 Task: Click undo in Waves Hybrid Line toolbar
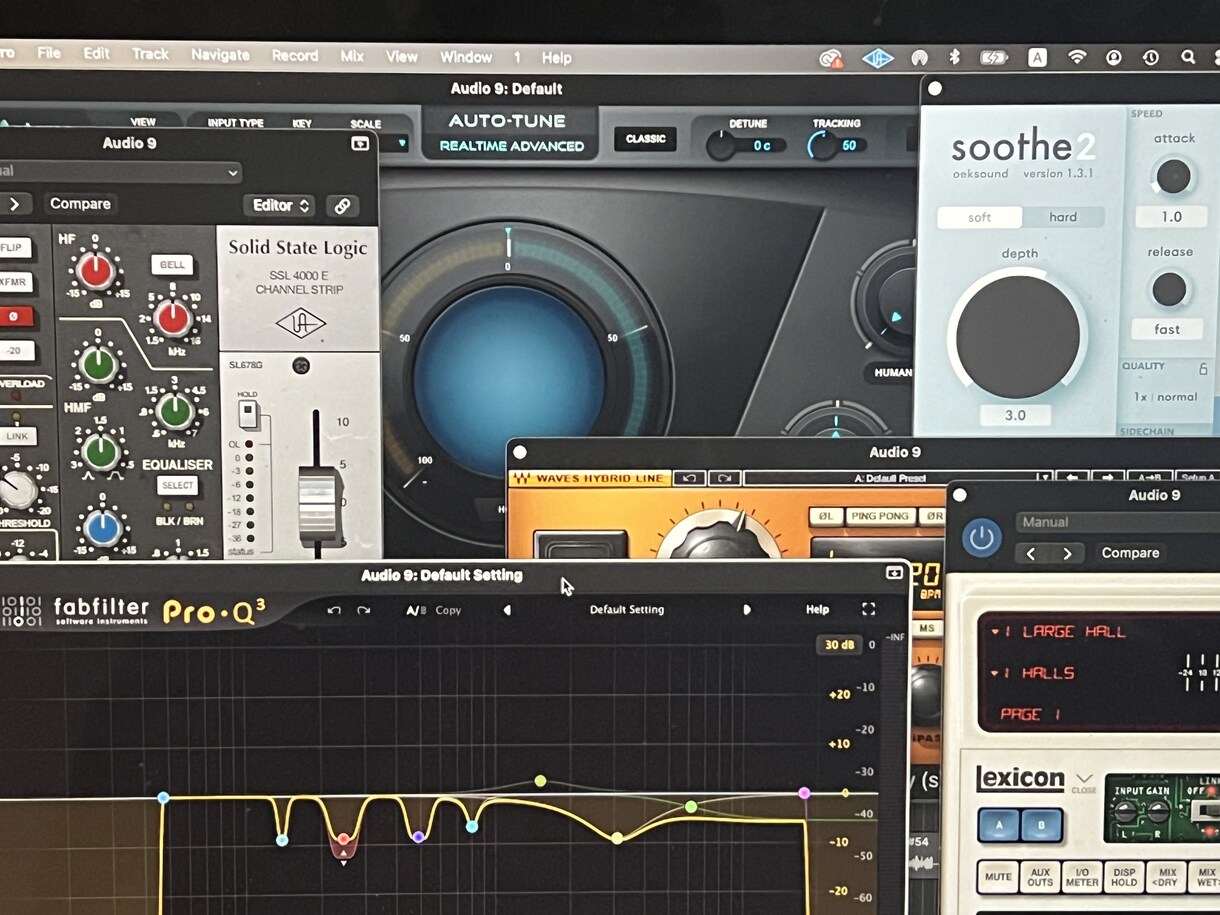click(x=691, y=478)
